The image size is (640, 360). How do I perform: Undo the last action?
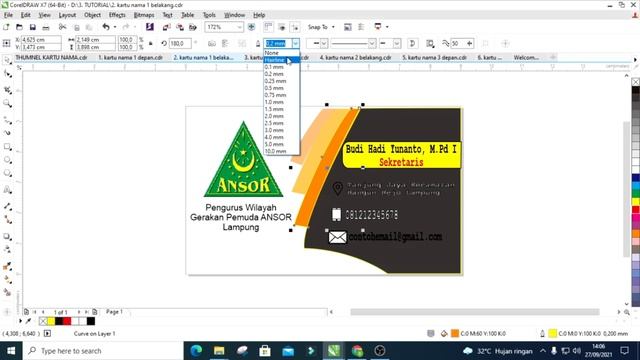click(x=106, y=27)
